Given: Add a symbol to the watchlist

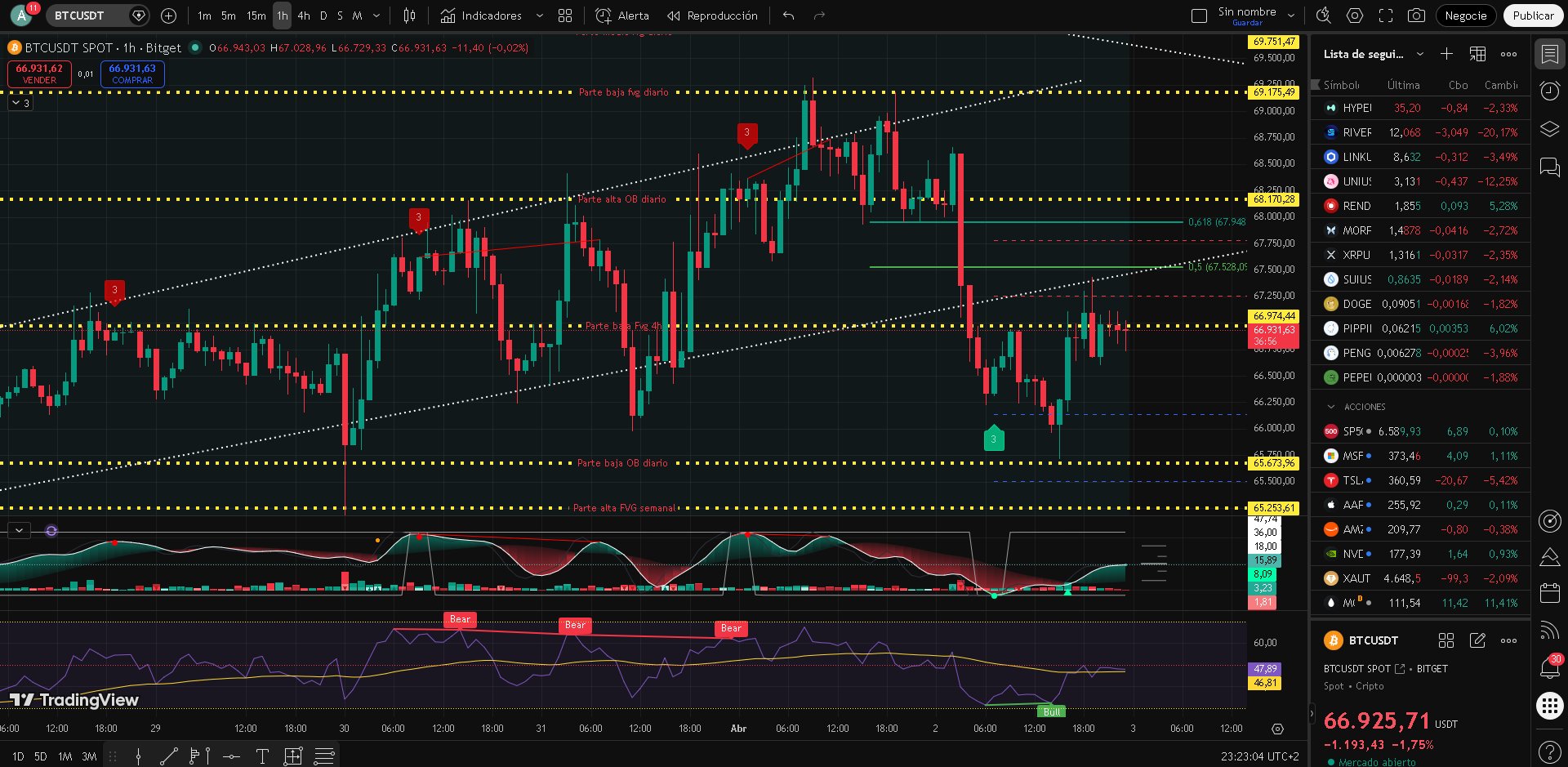Looking at the screenshot, I should (1446, 54).
